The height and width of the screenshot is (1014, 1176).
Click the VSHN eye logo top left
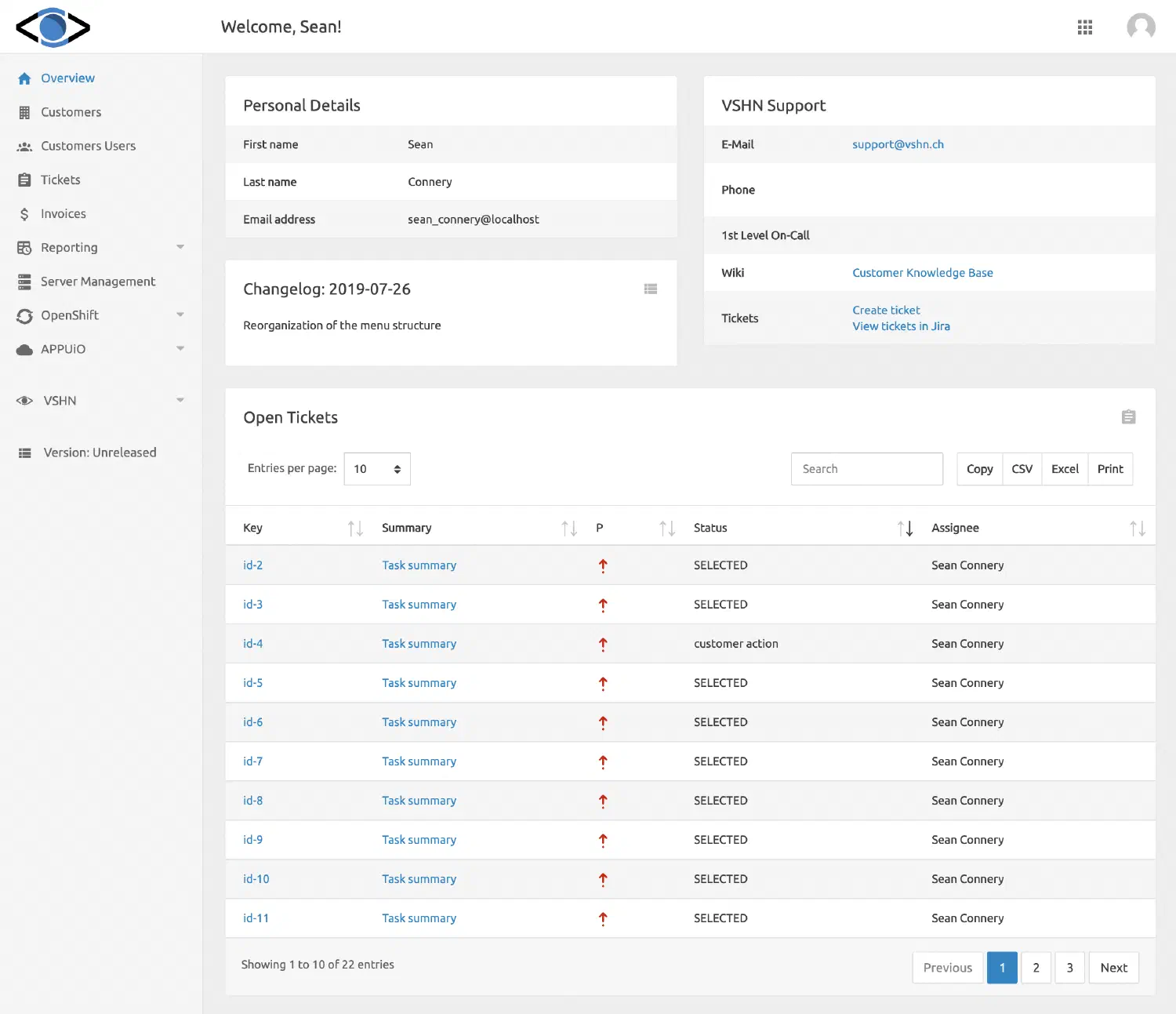coord(53,27)
